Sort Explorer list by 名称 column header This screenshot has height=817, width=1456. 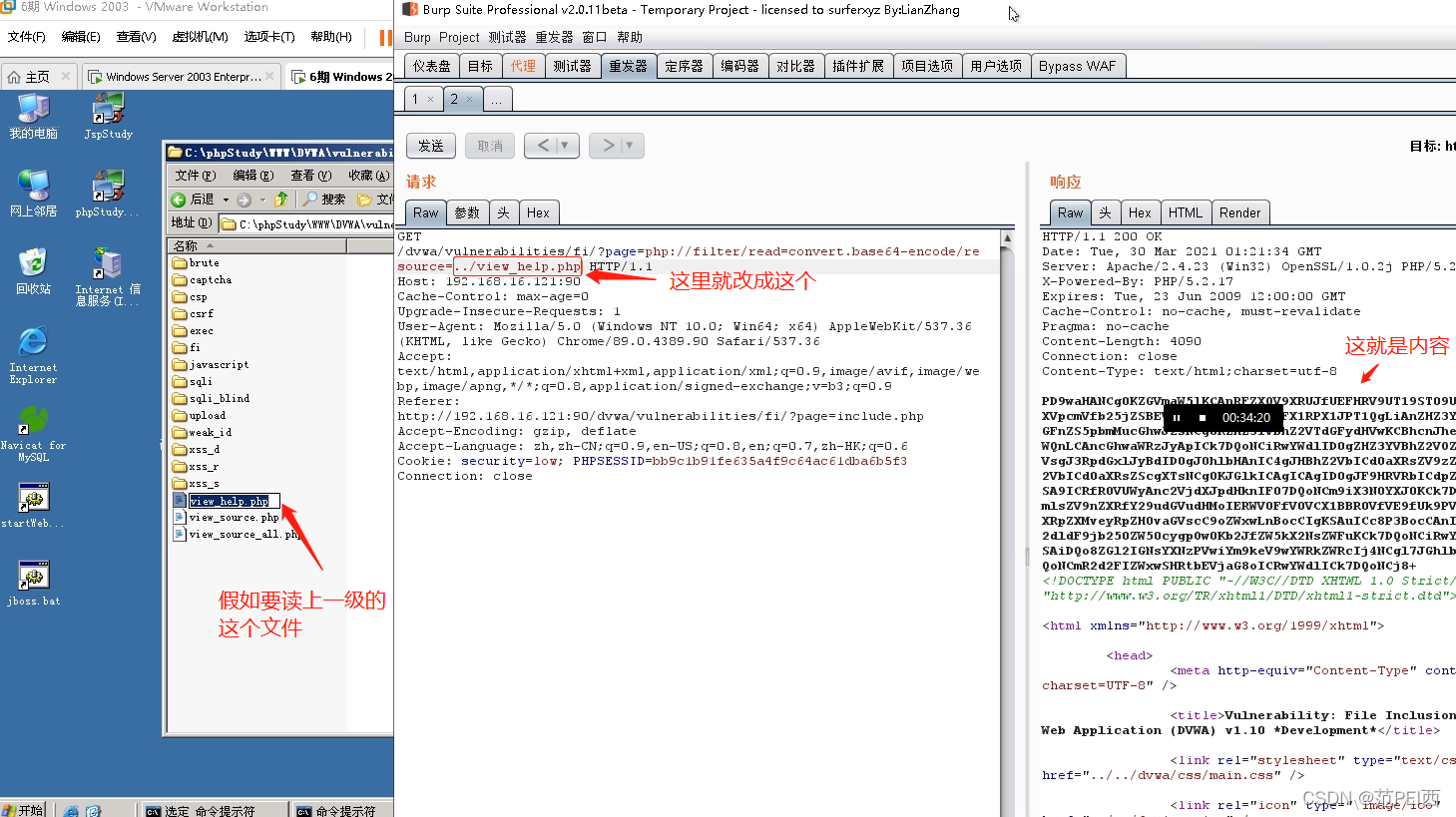coord(256,245)
